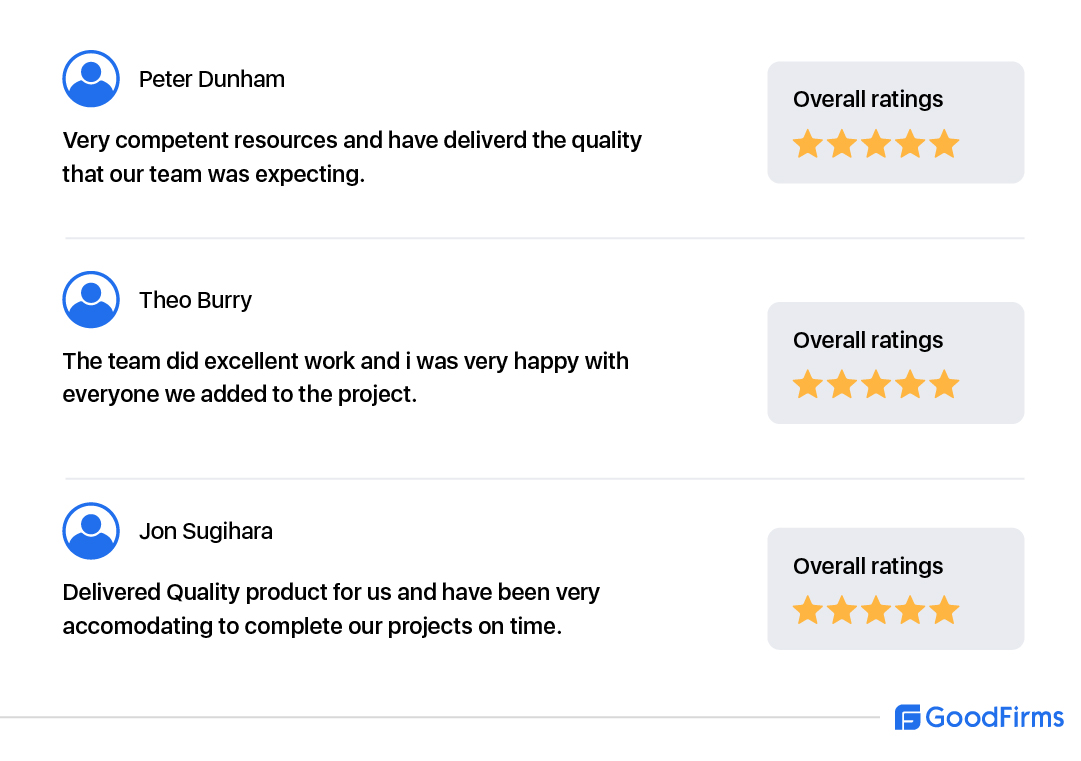Click fifth star in Peter Dunham's rating
Viewport: 1081px width, 761px height.
(944, 144)
